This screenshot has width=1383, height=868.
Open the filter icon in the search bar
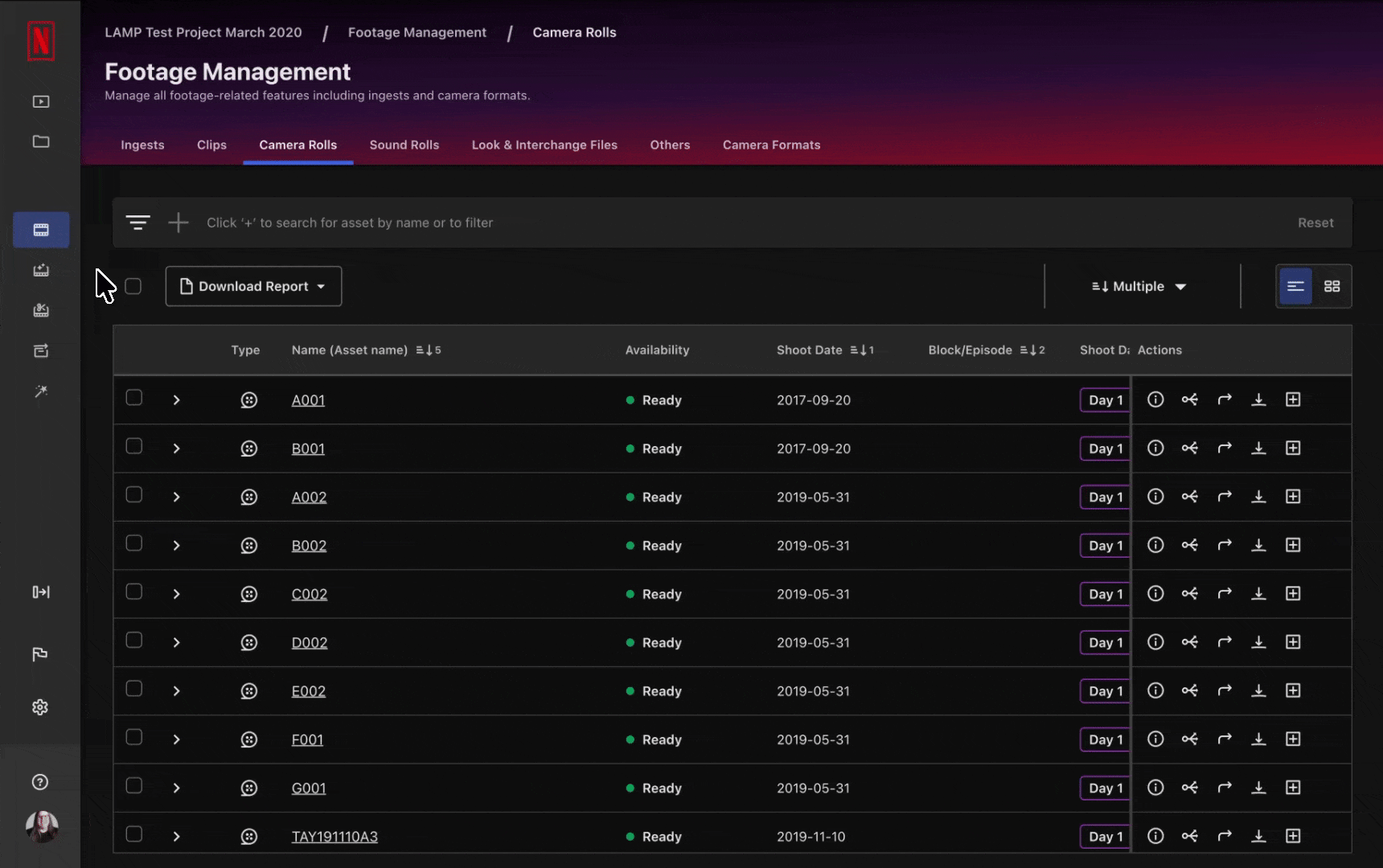137,223
